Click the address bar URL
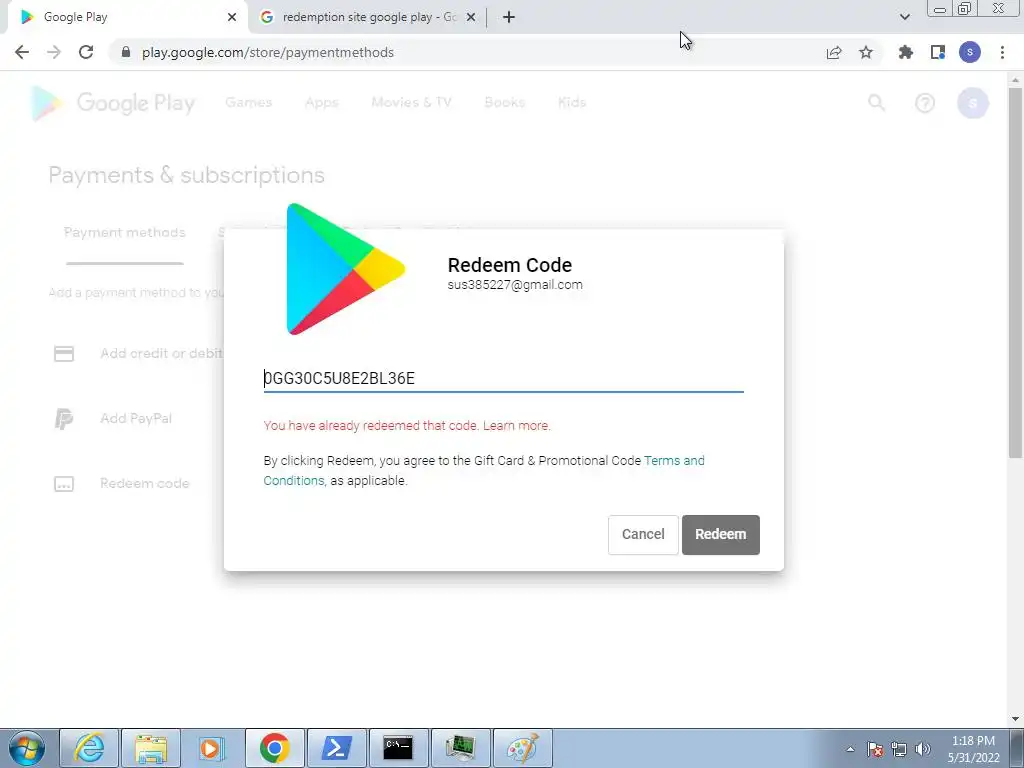 coord(268,52)
